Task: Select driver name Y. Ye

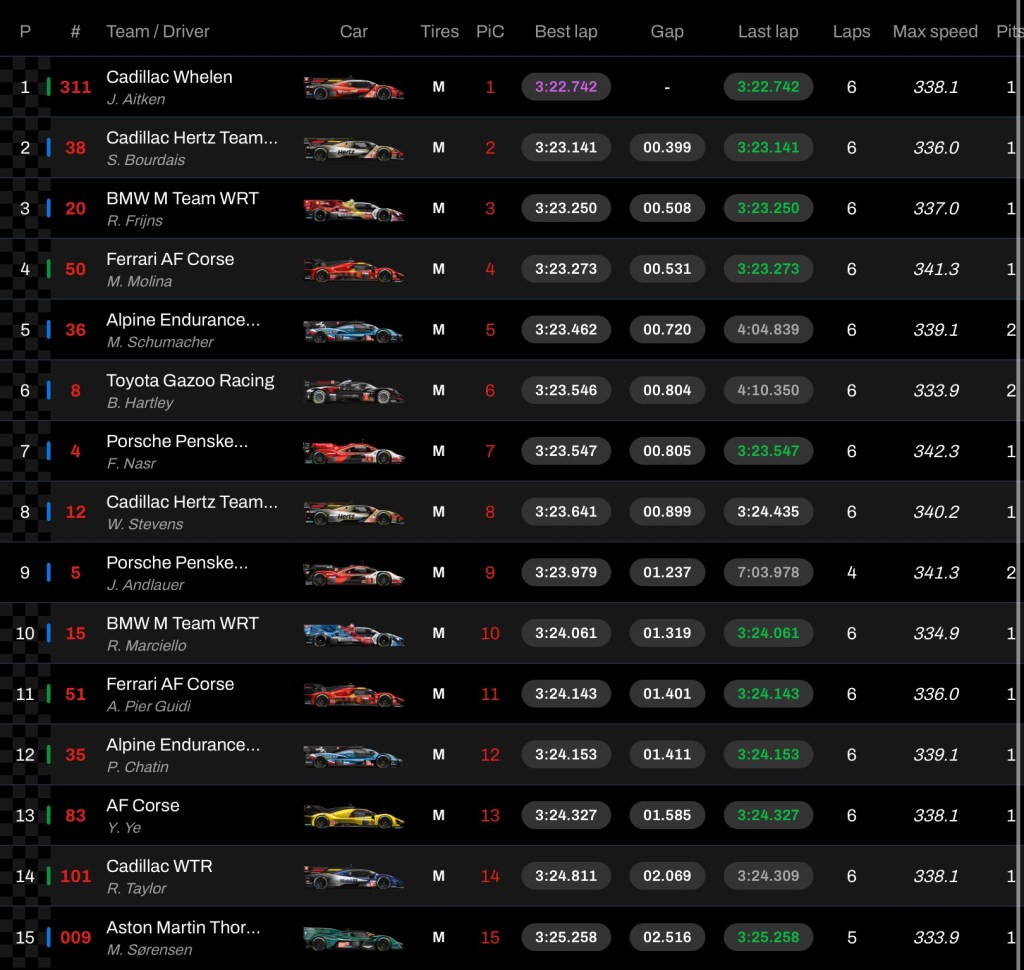Action: tap(124, 828)
